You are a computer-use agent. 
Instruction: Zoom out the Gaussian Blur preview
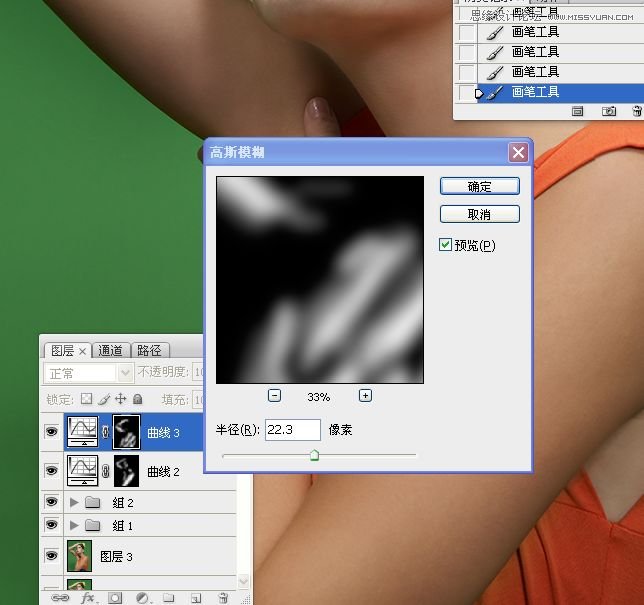[274, 396]
